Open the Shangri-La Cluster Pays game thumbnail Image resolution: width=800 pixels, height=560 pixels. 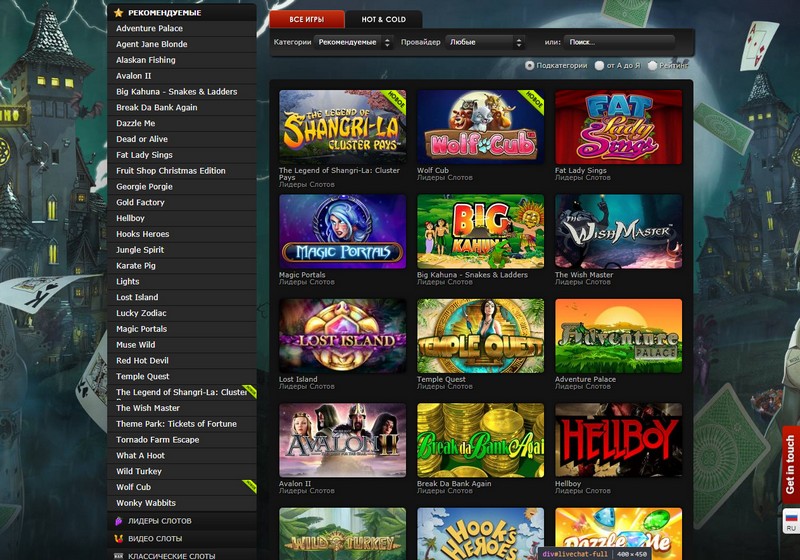tap(342, 128)
